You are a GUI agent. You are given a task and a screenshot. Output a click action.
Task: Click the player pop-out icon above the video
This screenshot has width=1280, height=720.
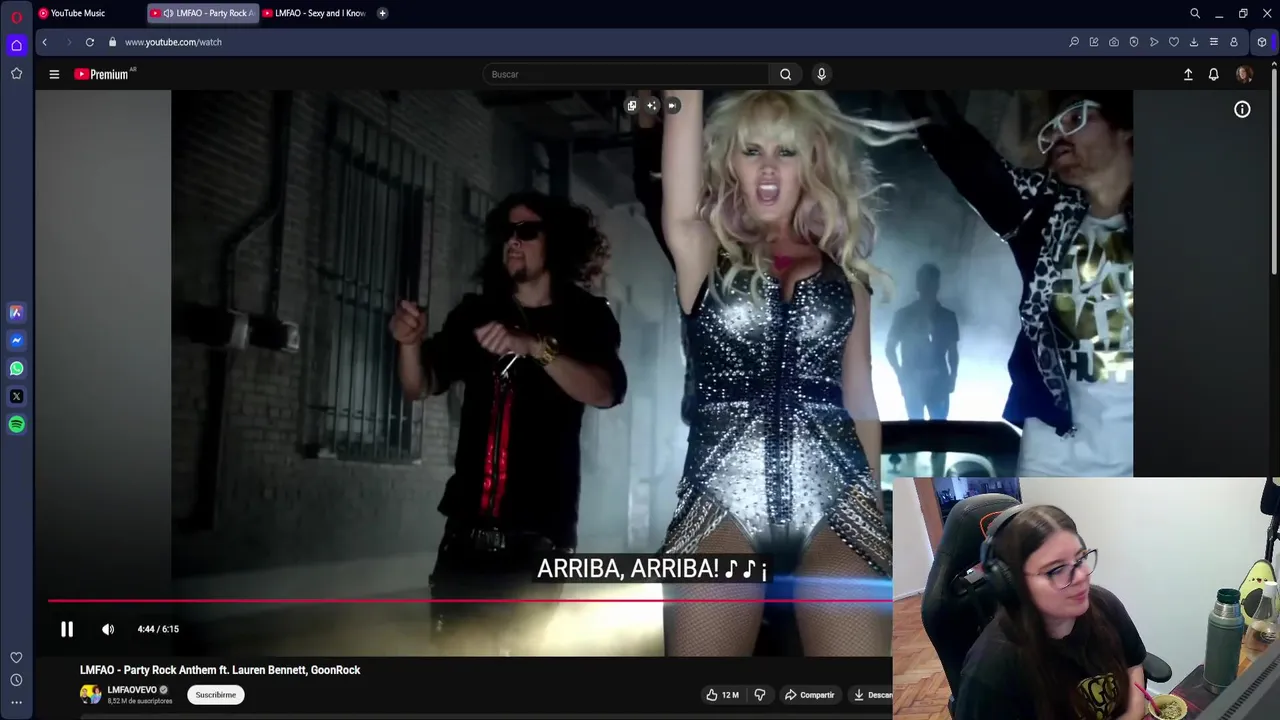click(x=632, y=105)
